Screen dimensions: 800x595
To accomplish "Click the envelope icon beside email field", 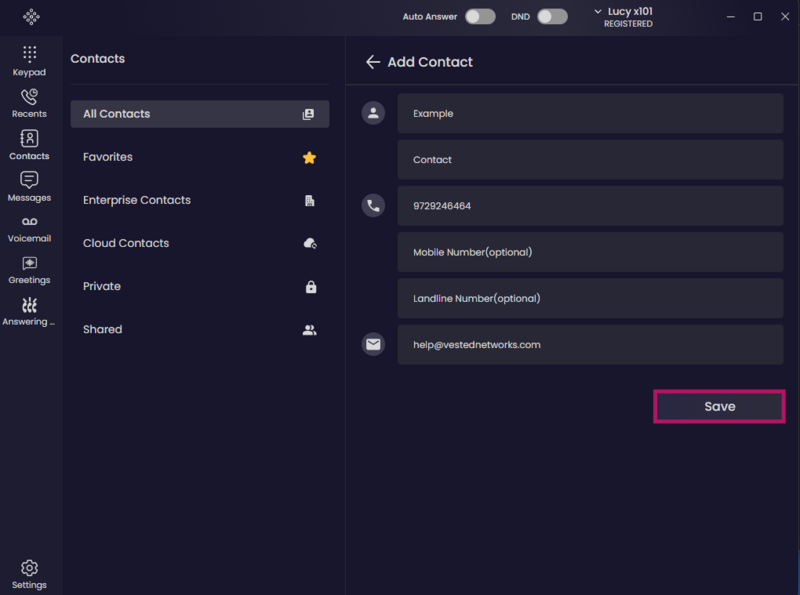I will pos(373,344).
